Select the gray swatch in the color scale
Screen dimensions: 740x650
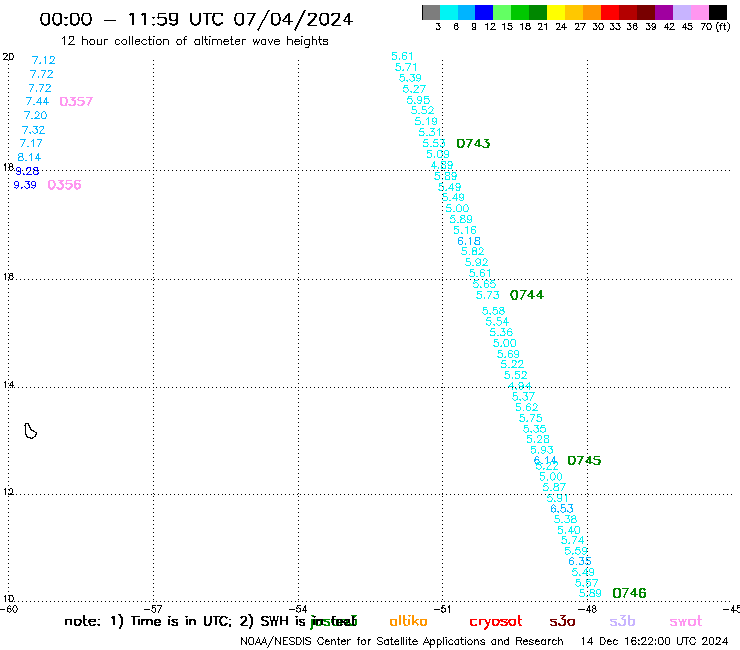tap(431, 12)
